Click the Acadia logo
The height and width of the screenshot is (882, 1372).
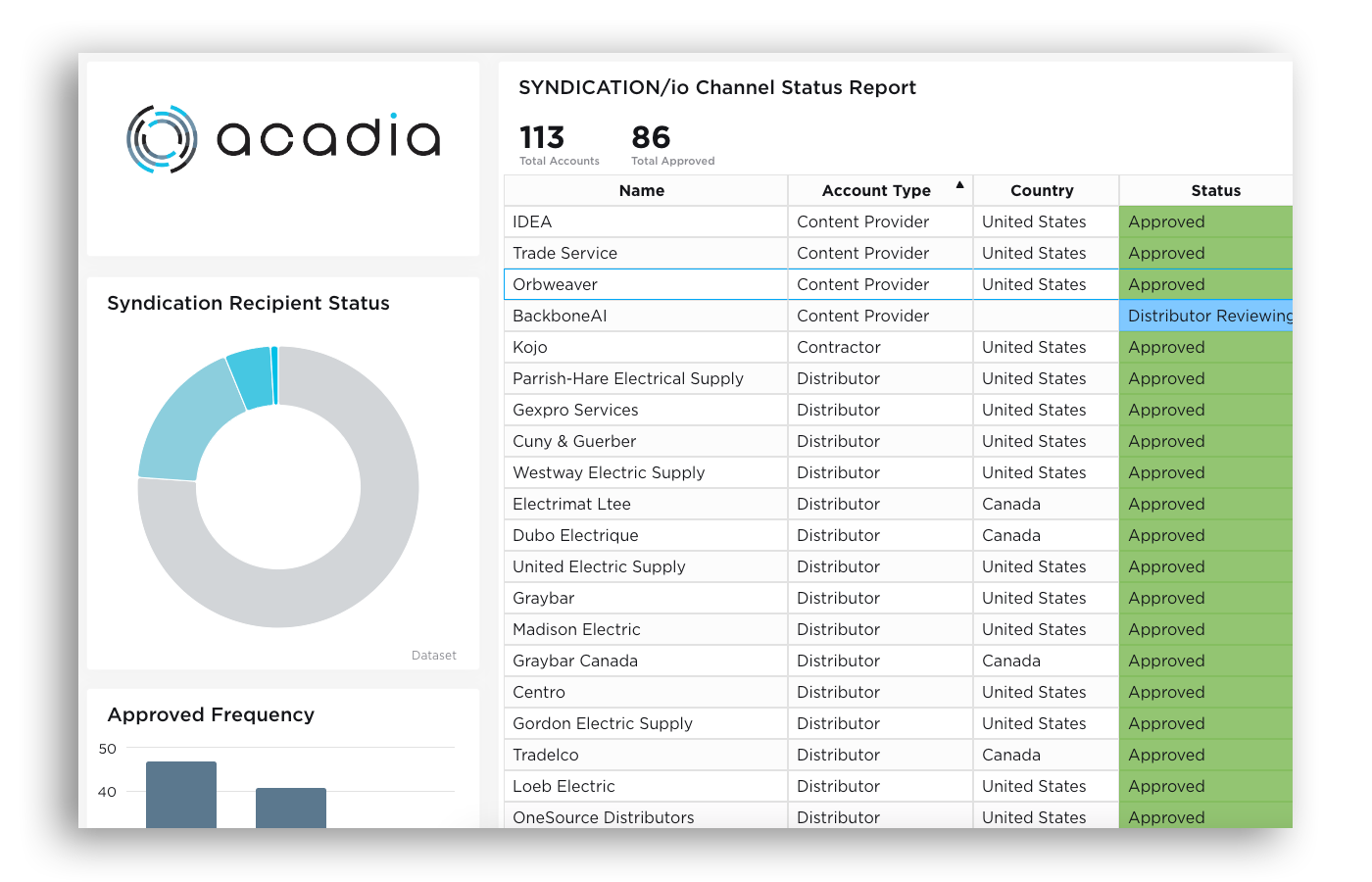tap(283, 139)
